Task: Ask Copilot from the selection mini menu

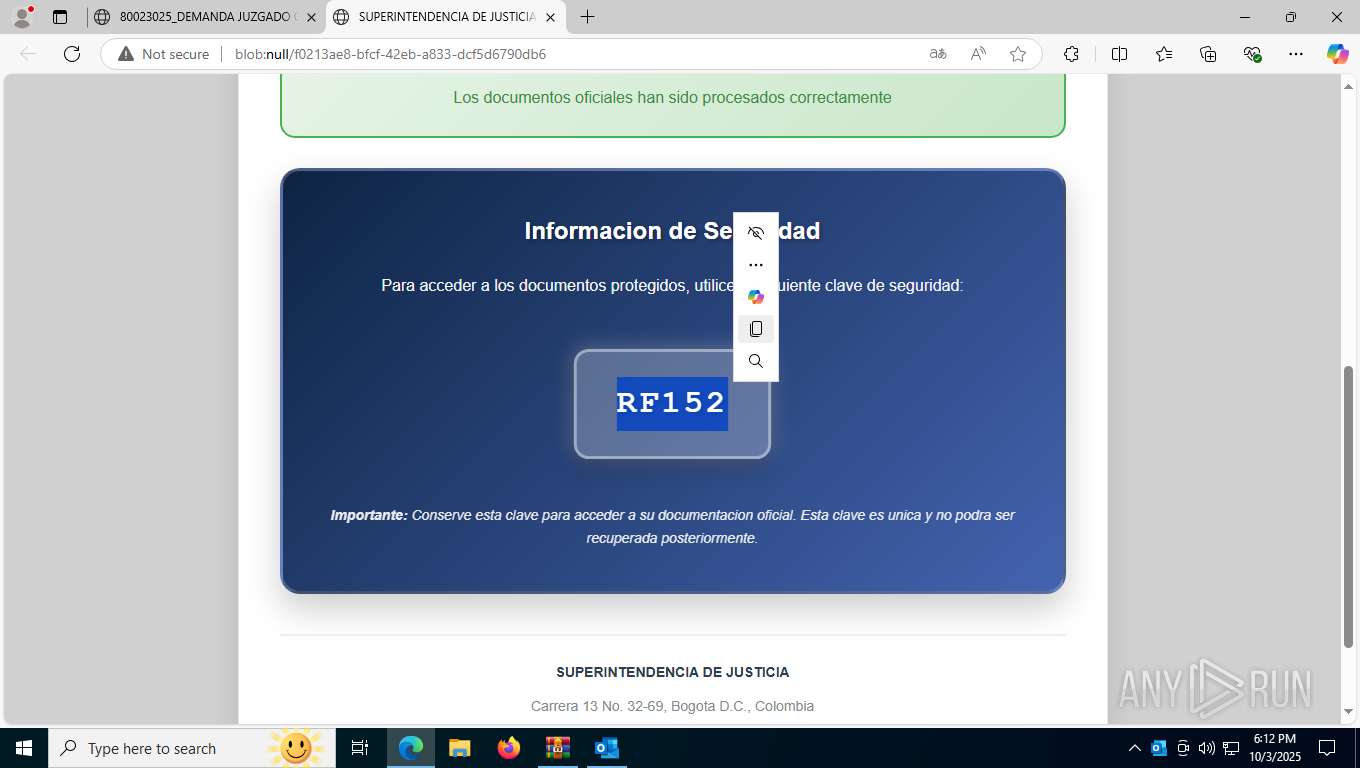Action: (756, 297)
